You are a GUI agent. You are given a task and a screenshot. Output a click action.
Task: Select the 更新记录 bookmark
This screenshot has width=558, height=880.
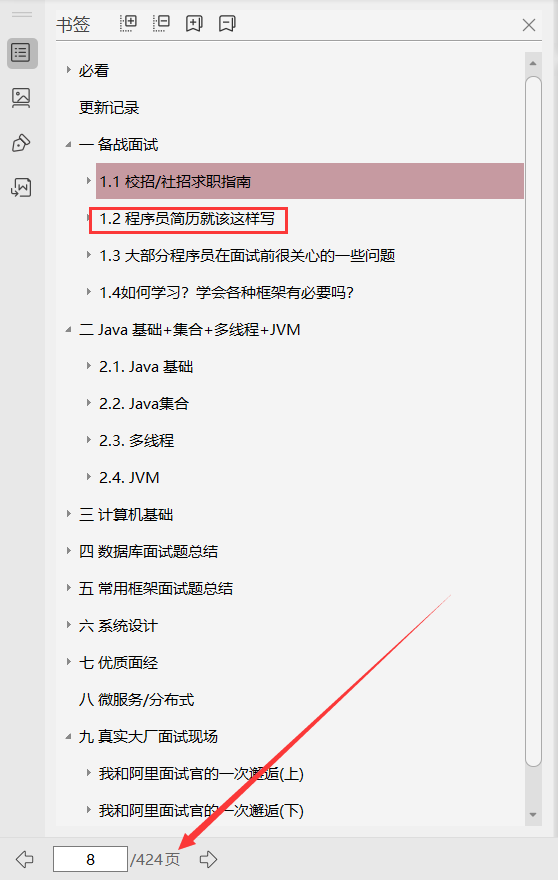tap(109, 107)
